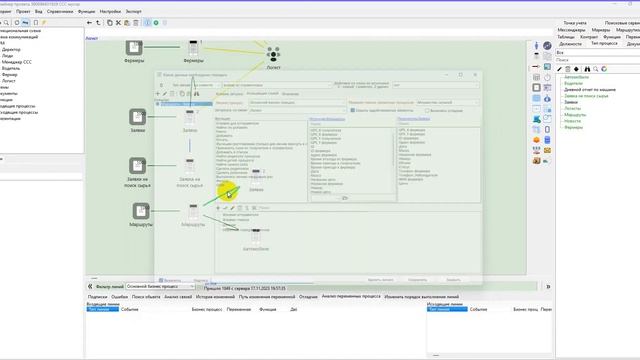Select Менеджер ССС in the left tree

[17, 62]
